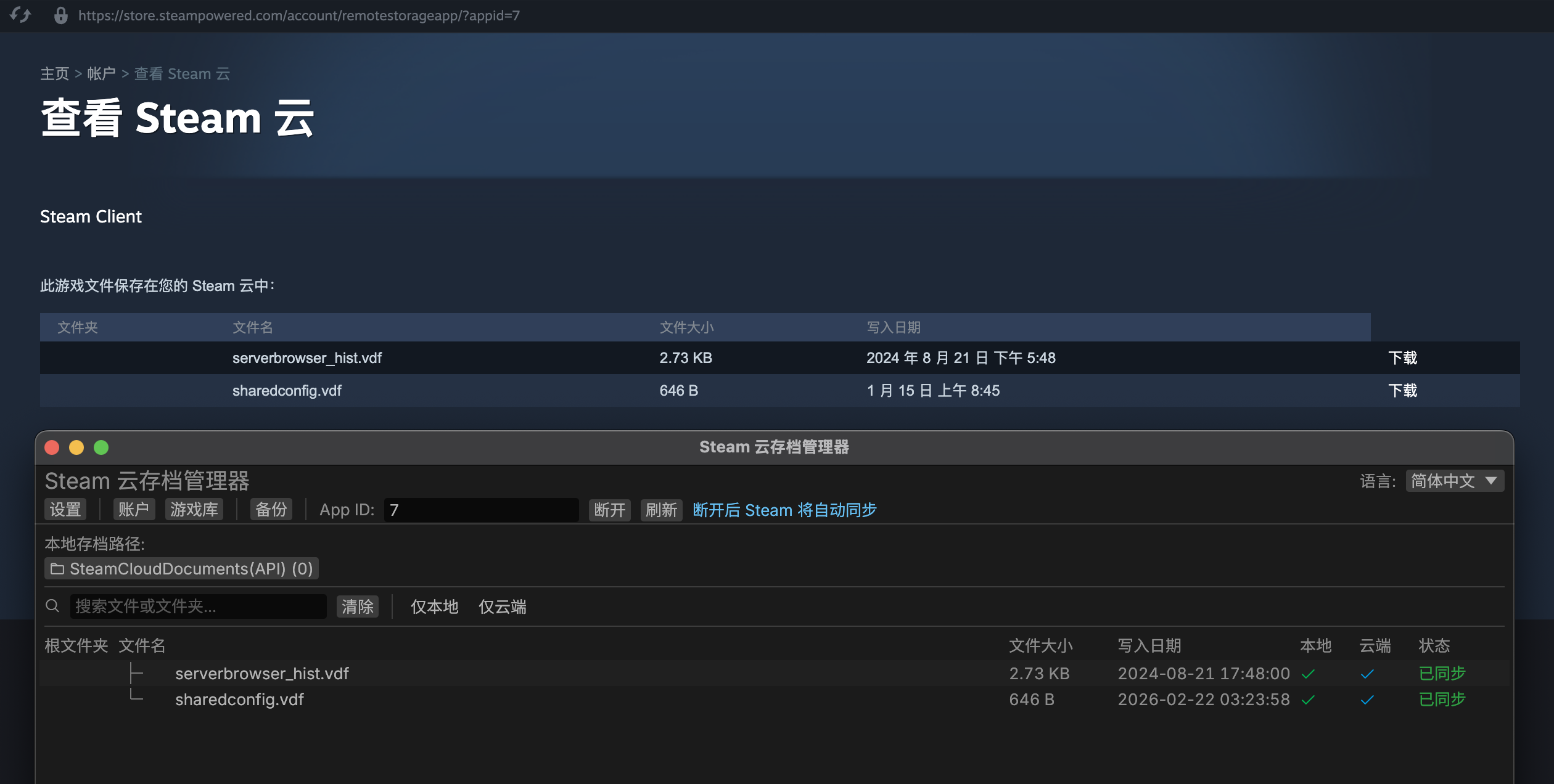Click the 云端 sync checkmark for serverbrowser_hist.vdf
Image resolution: width=1554 pixels, height=784 pixels.
coord(1367,673)
